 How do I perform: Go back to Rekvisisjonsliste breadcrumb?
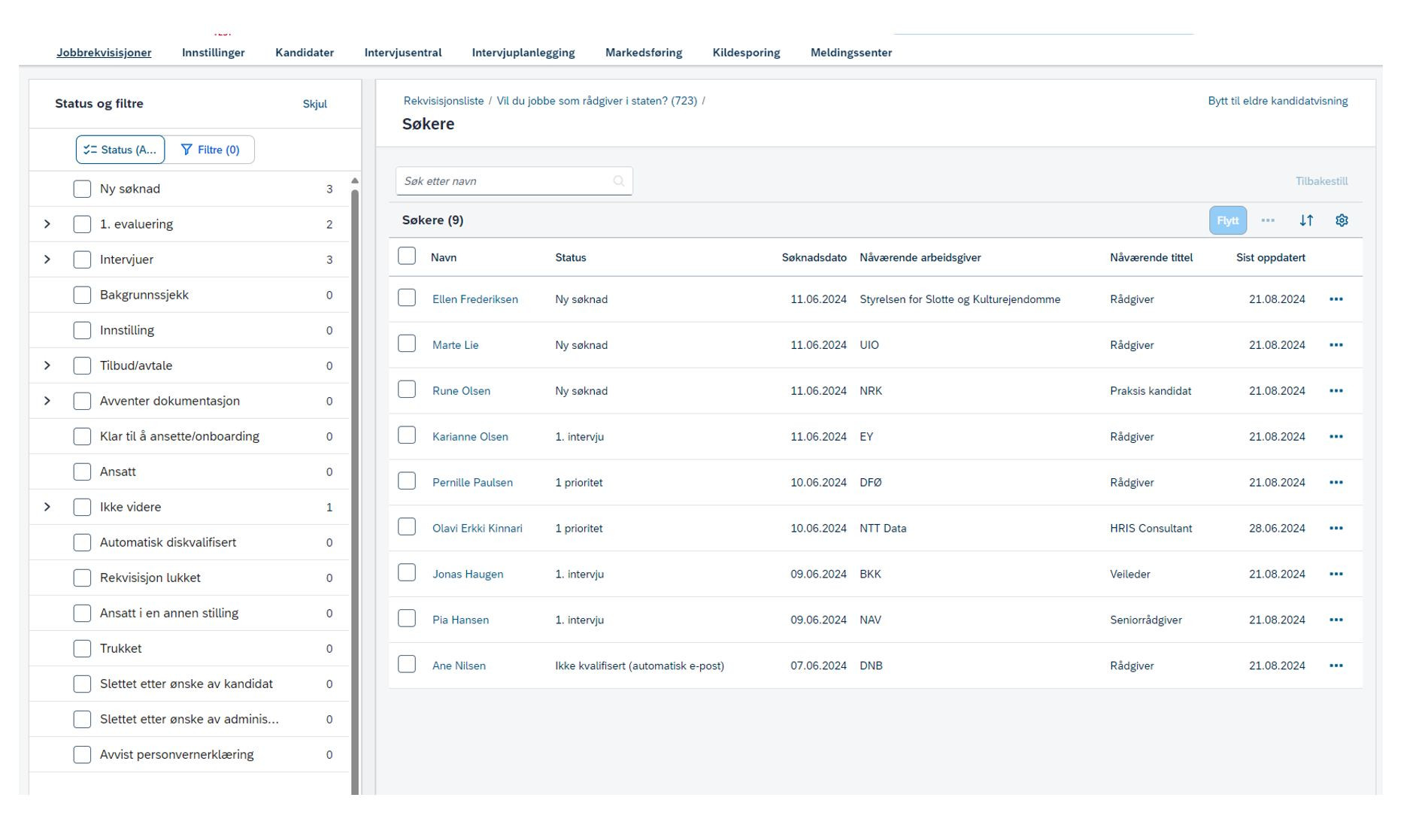444,101
